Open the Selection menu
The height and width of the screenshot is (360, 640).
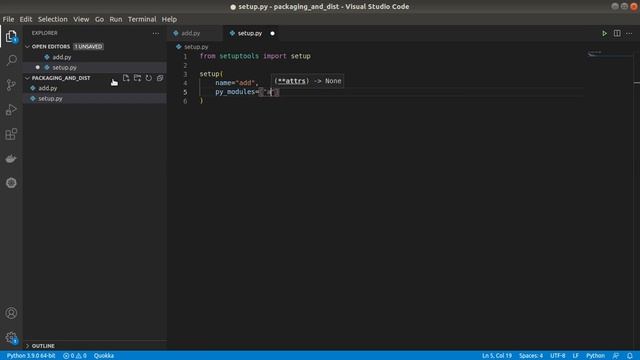coord(53,19)
